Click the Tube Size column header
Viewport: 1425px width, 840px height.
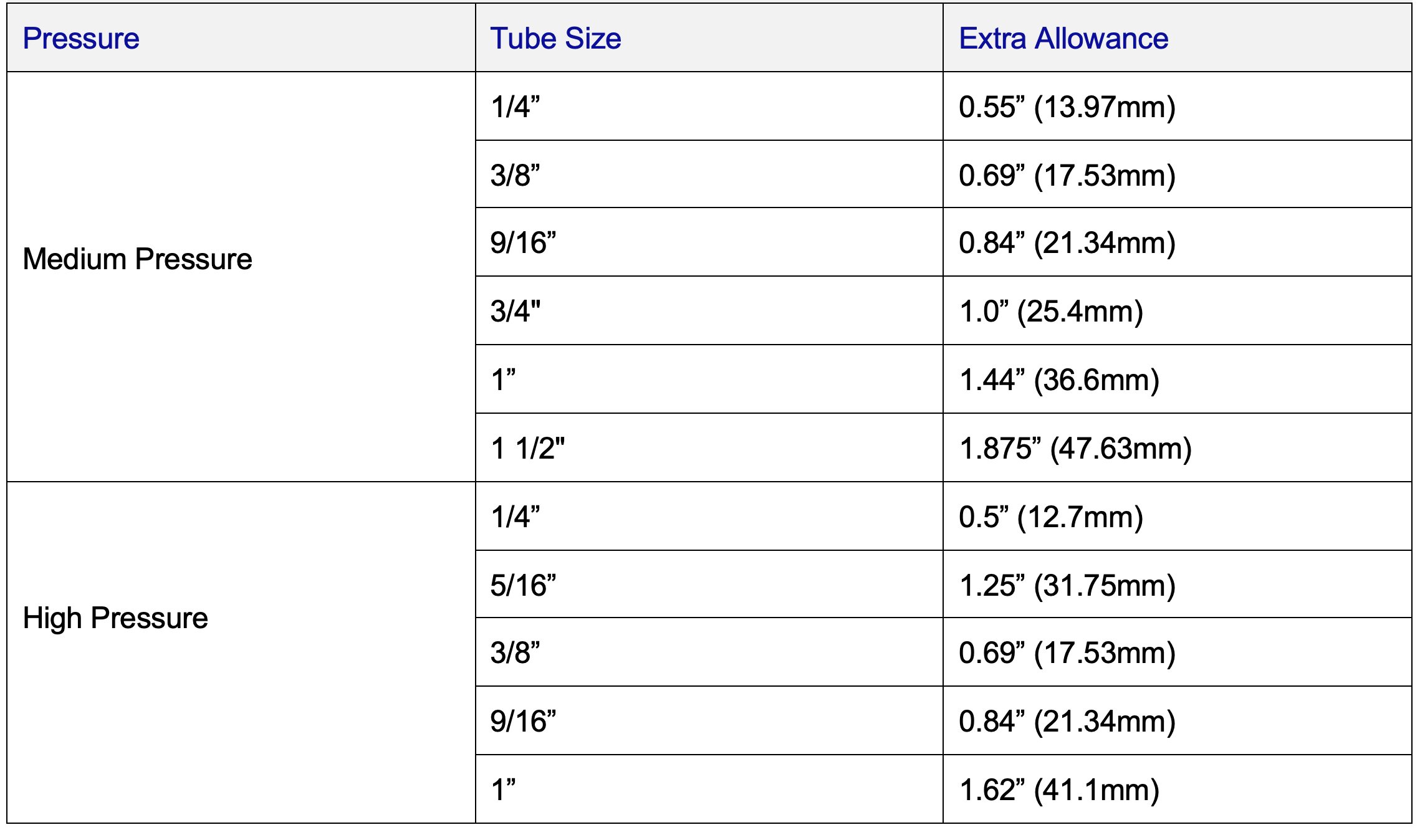[555, 39]
